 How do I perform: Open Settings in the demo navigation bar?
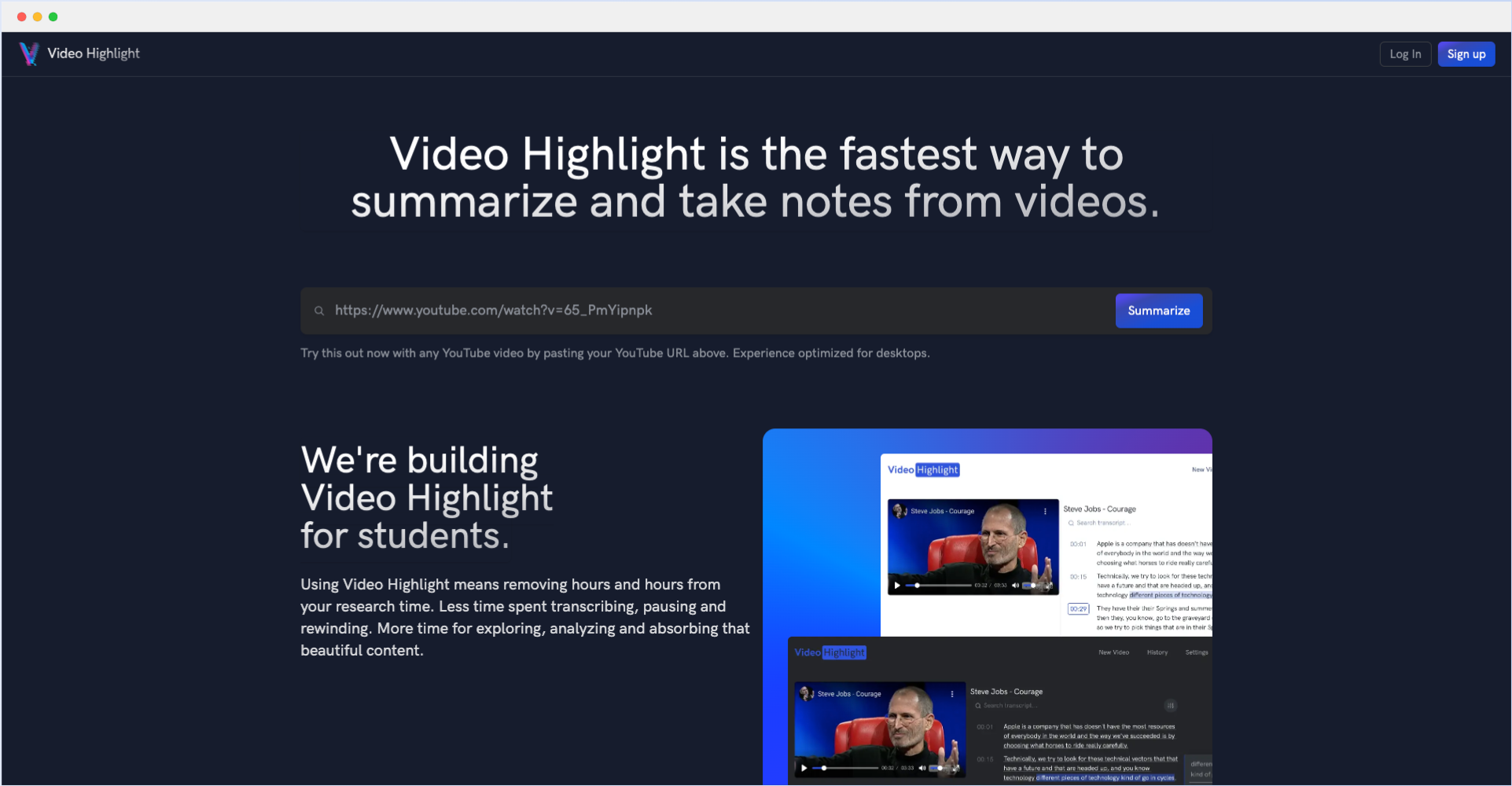(1197, 652)
